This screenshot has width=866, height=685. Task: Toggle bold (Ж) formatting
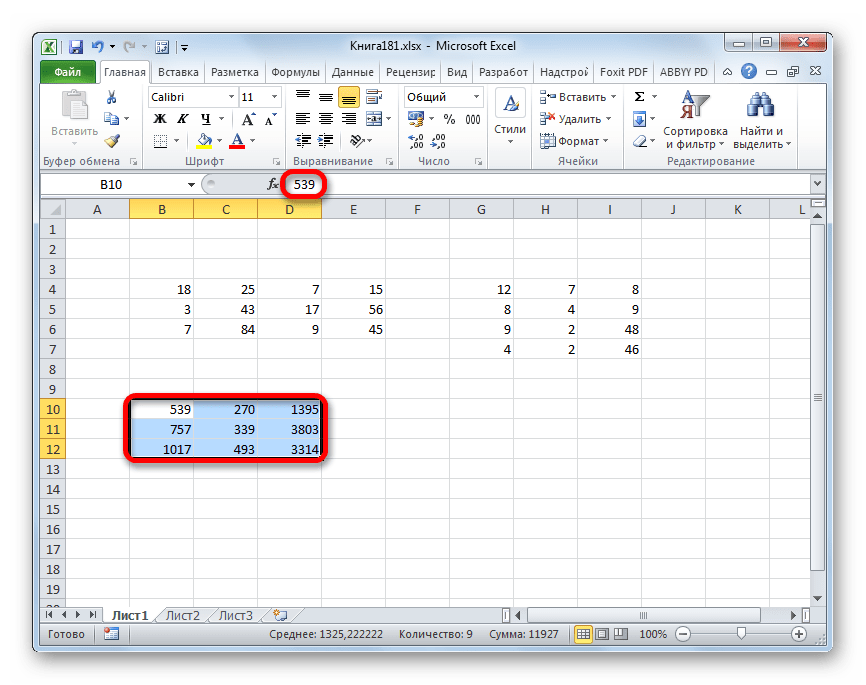tap(160, 119)
